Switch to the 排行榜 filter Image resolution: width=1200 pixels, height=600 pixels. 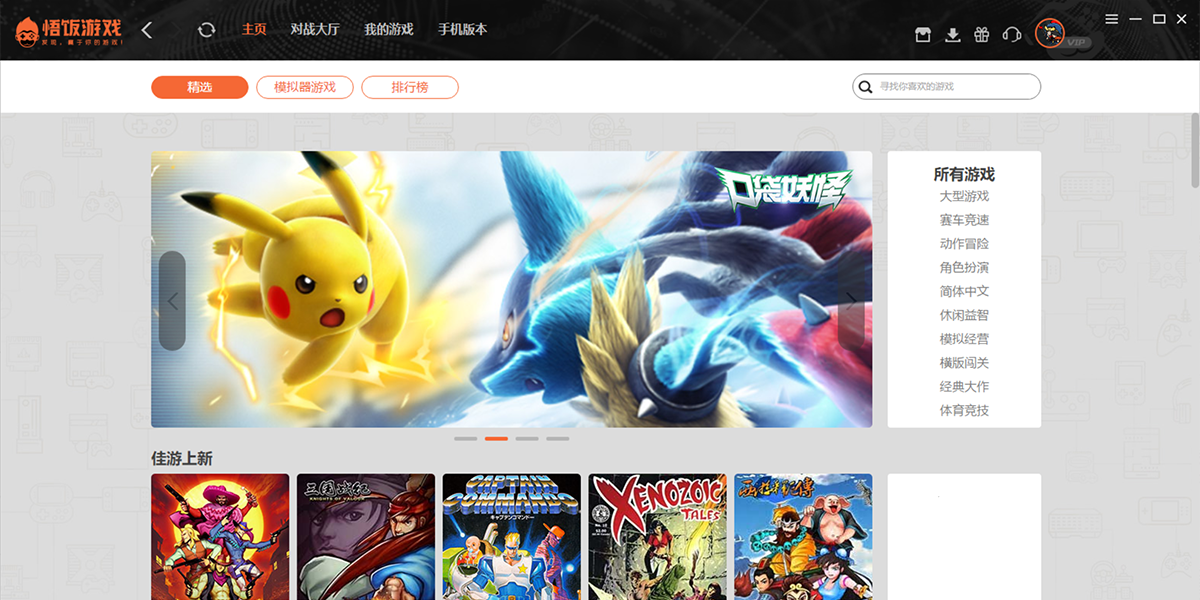pos(410,87)
